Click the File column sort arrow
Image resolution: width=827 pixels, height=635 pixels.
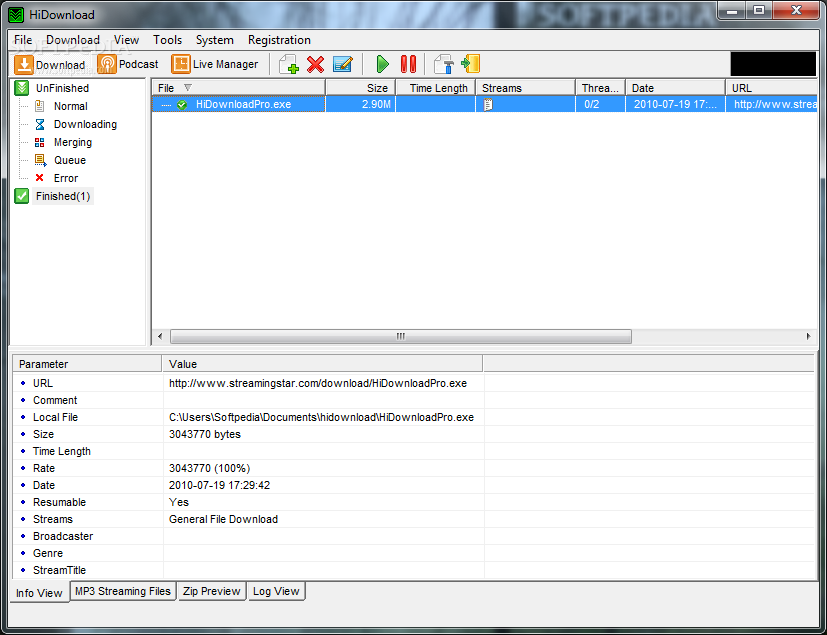187,88
